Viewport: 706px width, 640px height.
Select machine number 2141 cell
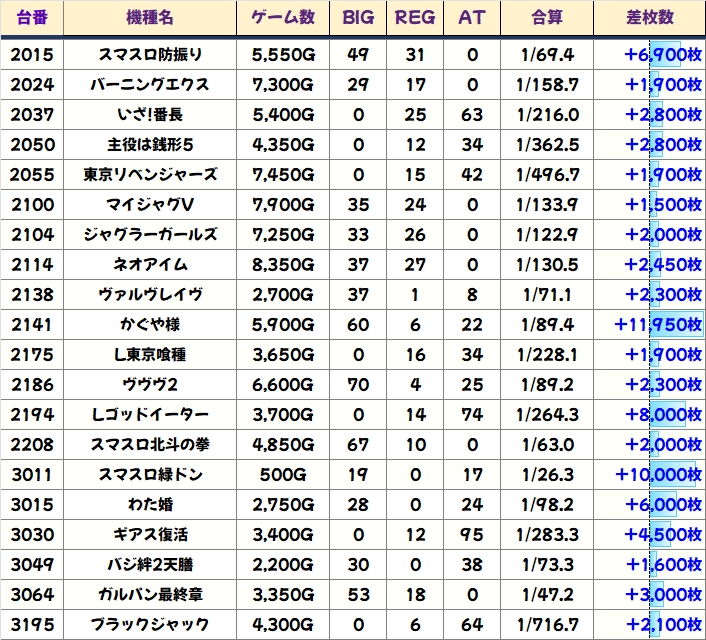tap(32, 324)
